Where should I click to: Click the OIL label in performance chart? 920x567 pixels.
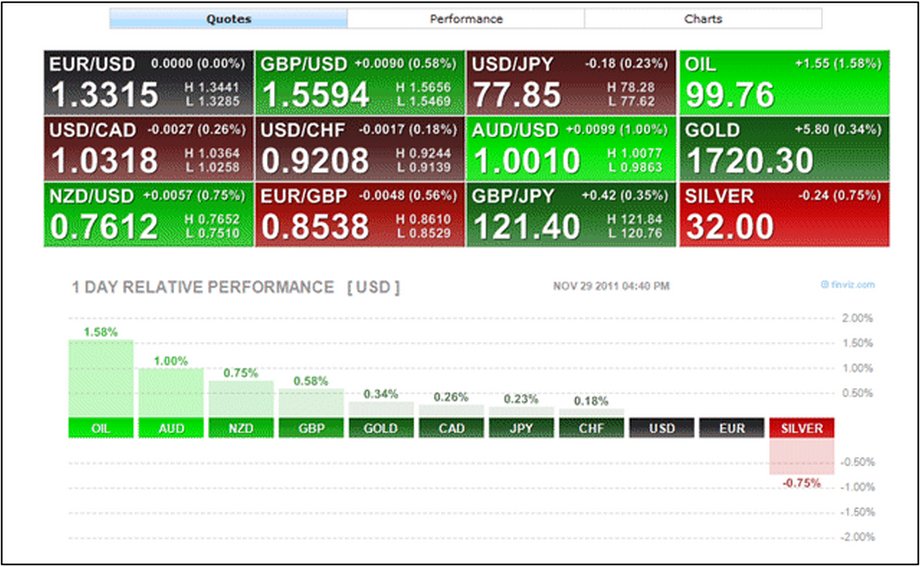point(101,428)
